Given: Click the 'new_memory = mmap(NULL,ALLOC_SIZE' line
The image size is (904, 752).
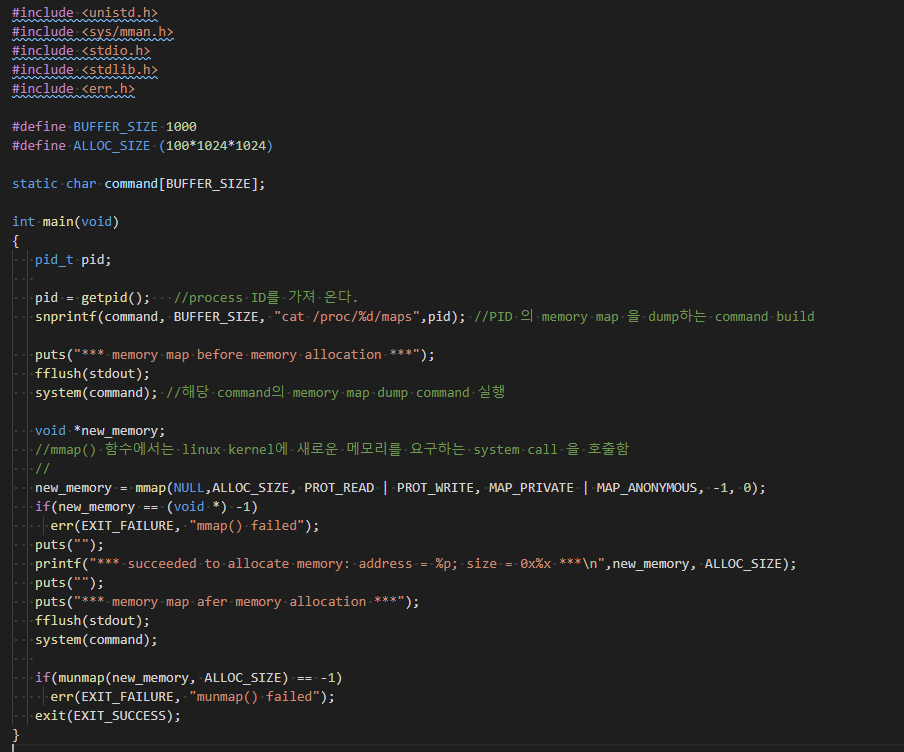Looking at the screenshot, I should [400, 488].
